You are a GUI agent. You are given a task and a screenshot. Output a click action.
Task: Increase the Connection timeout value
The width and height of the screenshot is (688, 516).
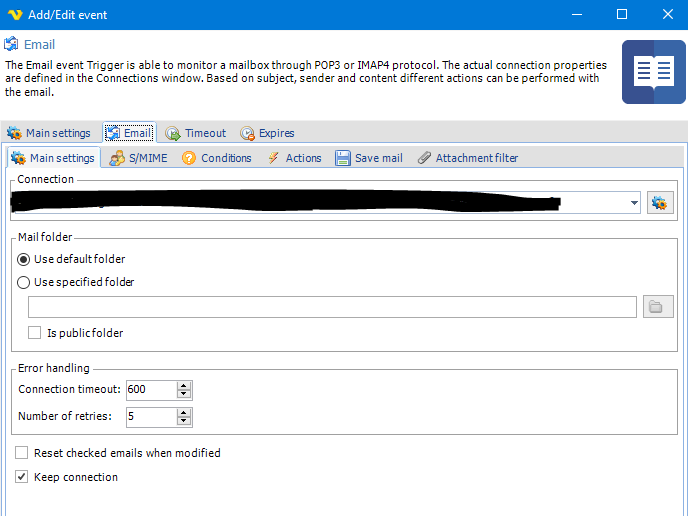click(x=184, y=385)
